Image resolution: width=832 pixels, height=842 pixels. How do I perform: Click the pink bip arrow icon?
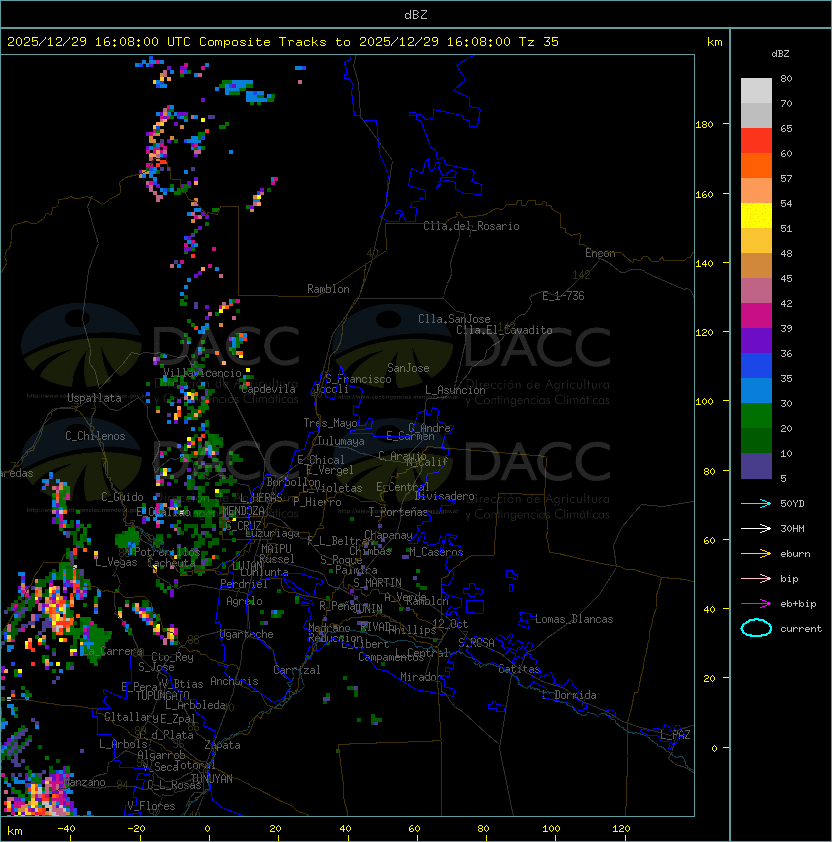756,579
